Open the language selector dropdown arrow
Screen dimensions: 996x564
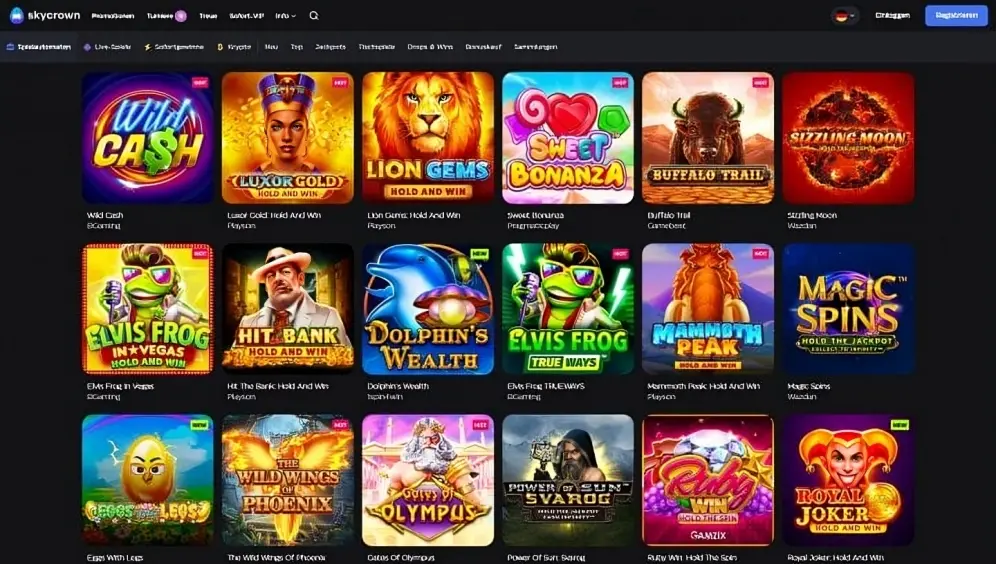852,16
